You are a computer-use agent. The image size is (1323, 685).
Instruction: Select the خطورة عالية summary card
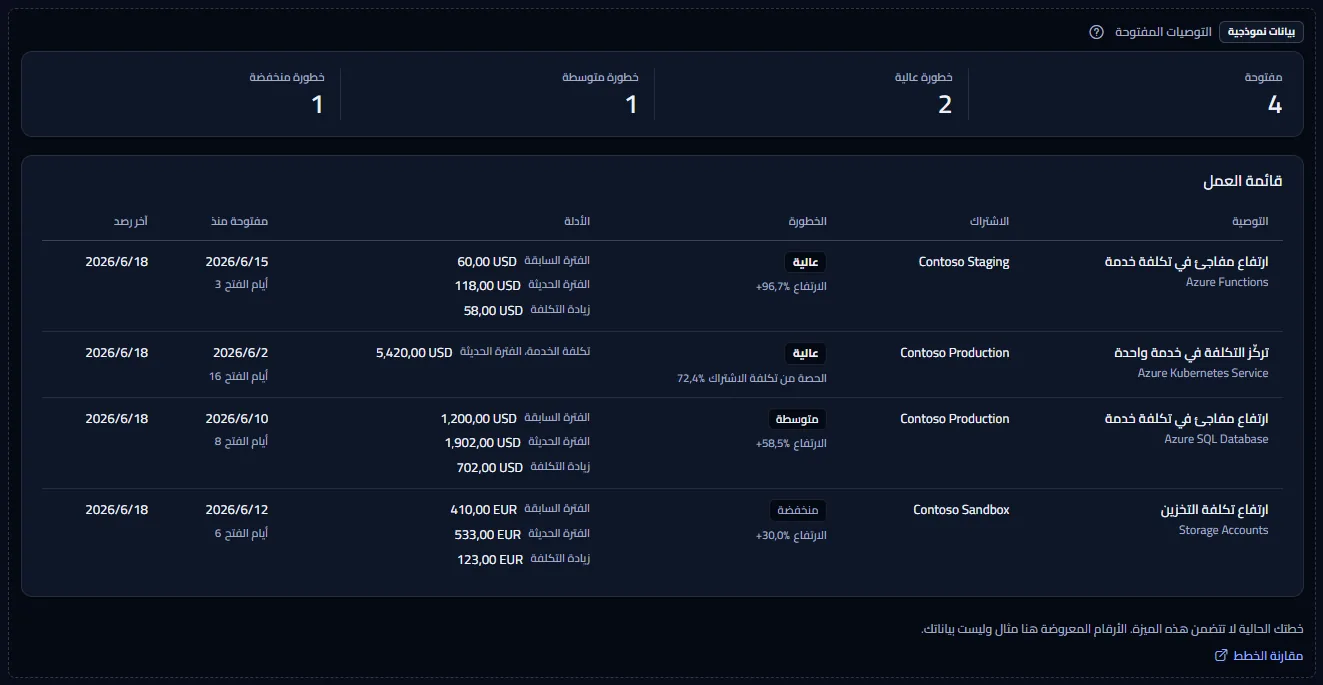pos(812,94)
